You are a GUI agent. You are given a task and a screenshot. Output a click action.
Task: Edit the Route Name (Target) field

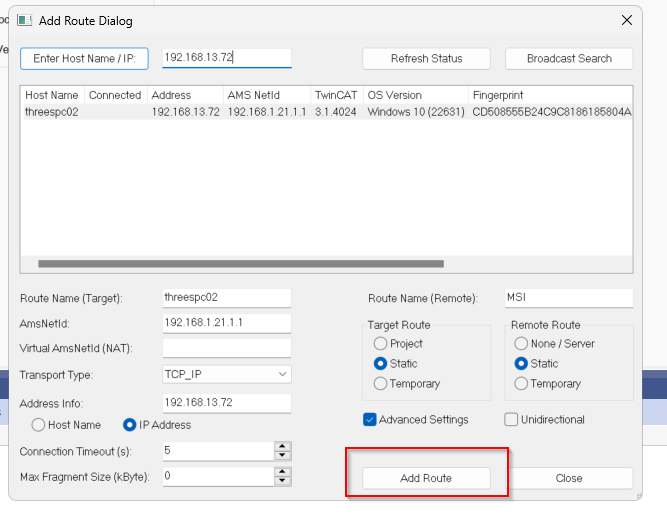[x=227, y=298]
